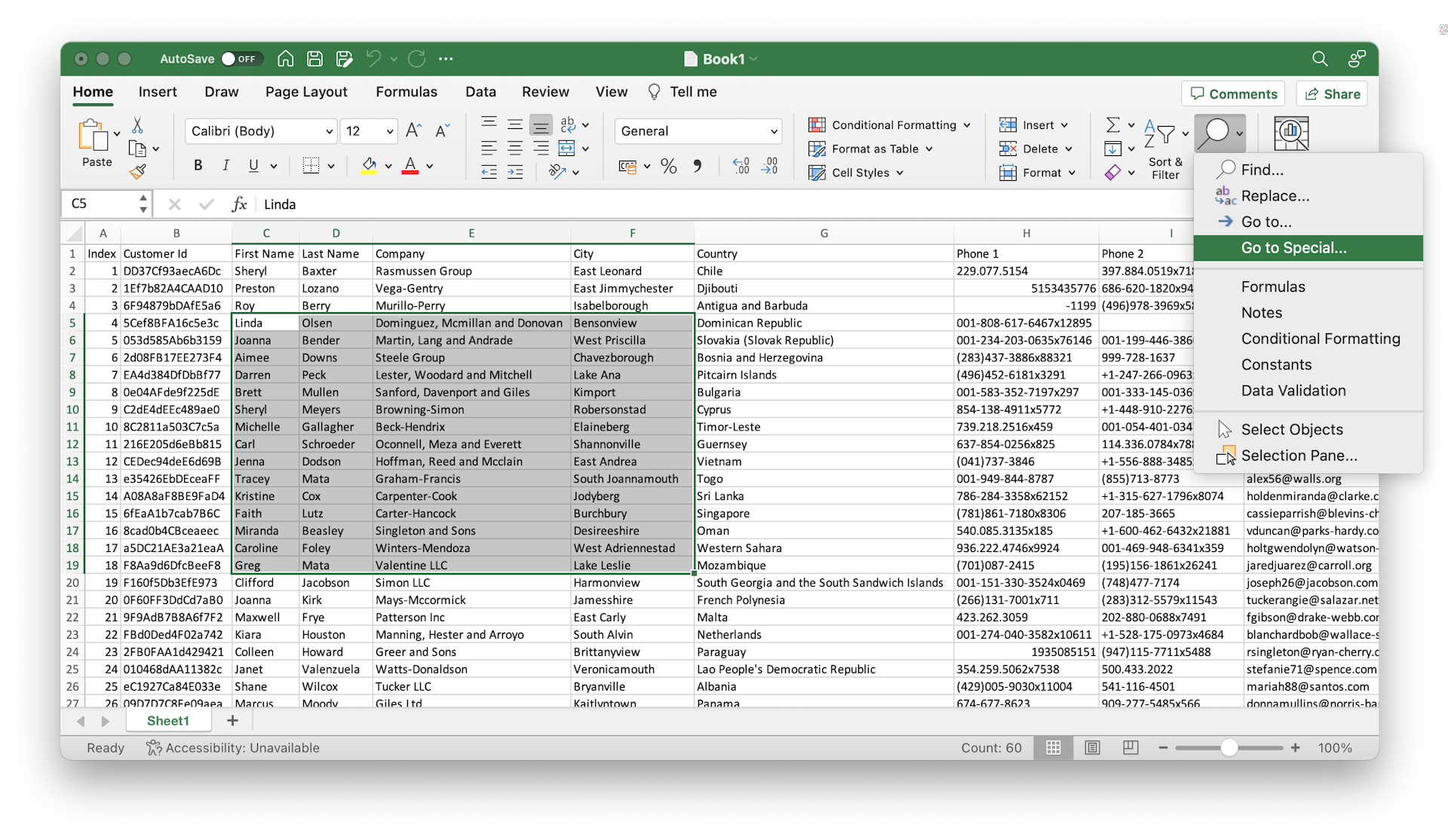Open the Comments pane button
Image resolution: width=1448 pixels, height=840 pixels.
tap(1233, 94)
